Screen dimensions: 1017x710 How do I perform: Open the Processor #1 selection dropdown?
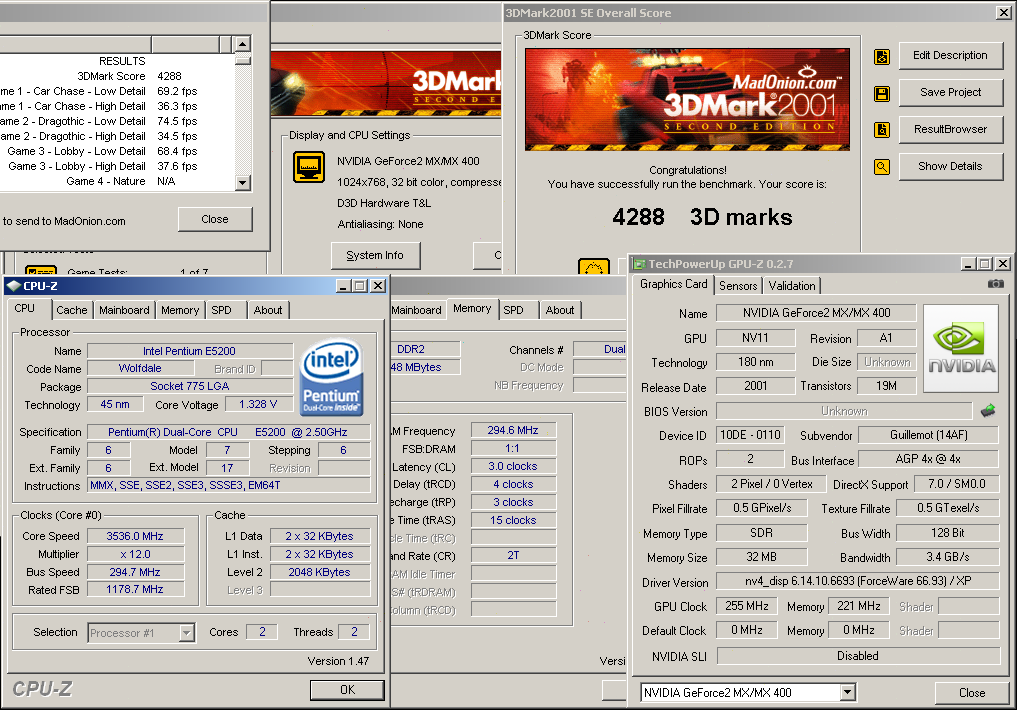coord(187,632)
